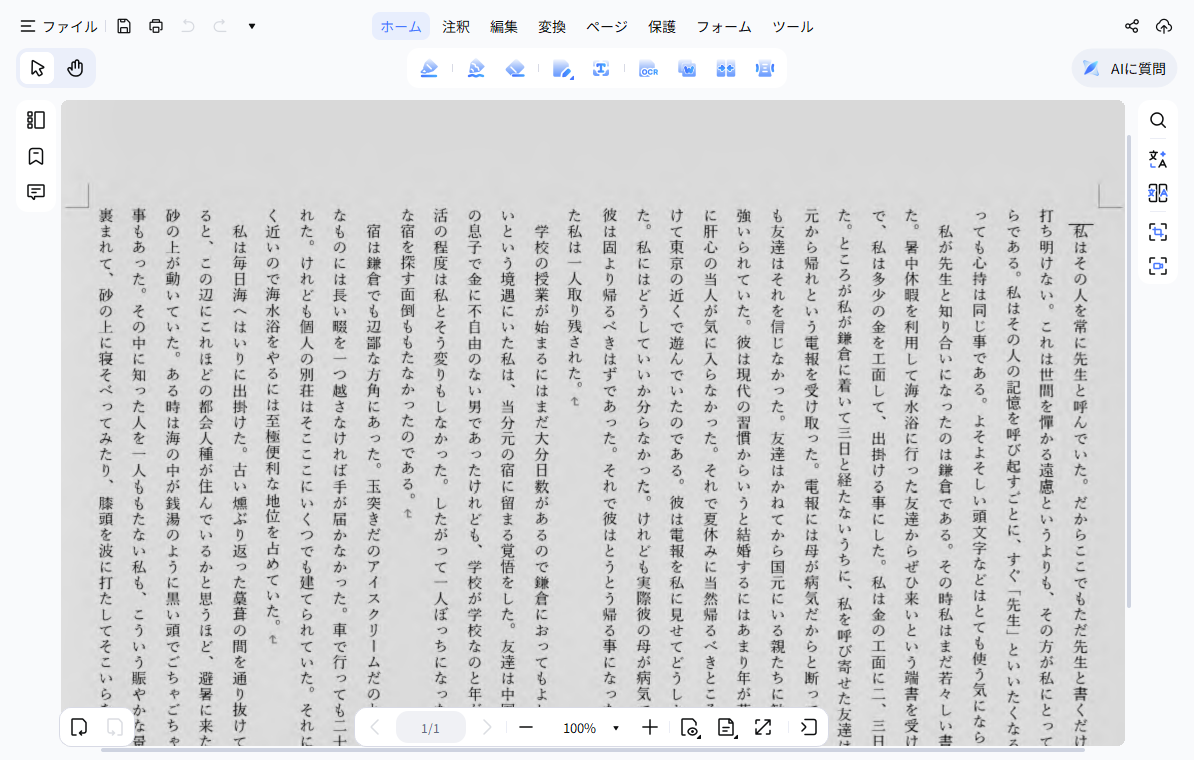Select the highlighter tool

pos(429,69)
